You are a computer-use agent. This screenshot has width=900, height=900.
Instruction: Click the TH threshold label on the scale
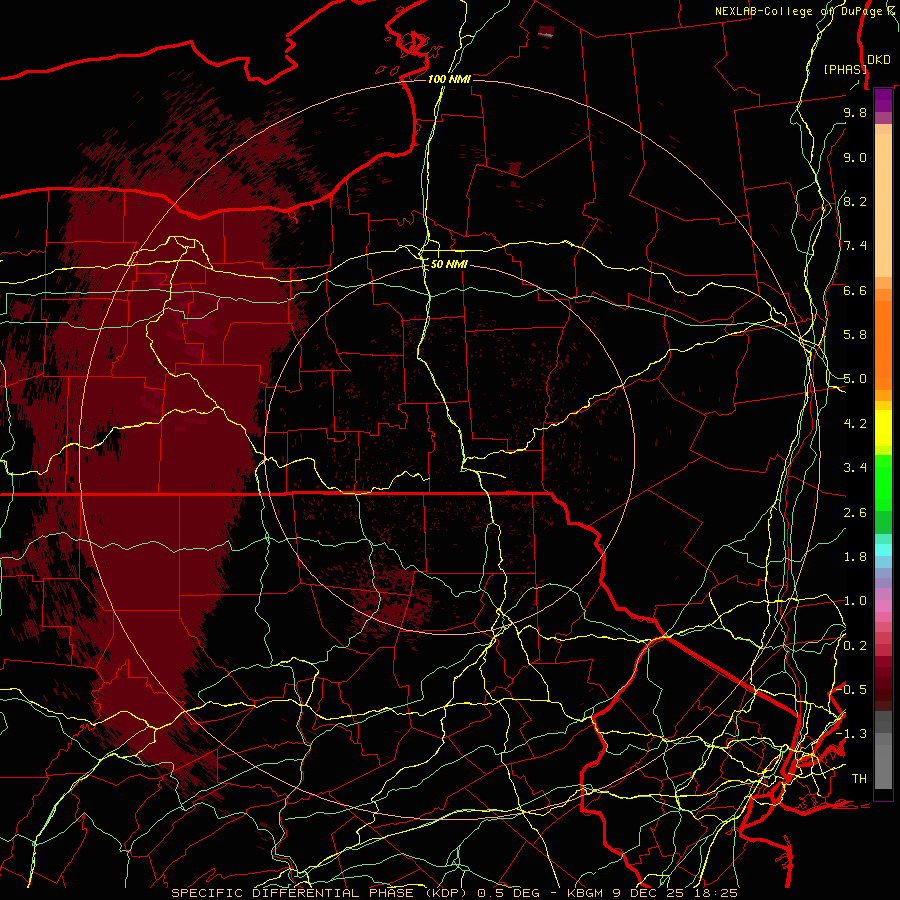click(859, 779)
